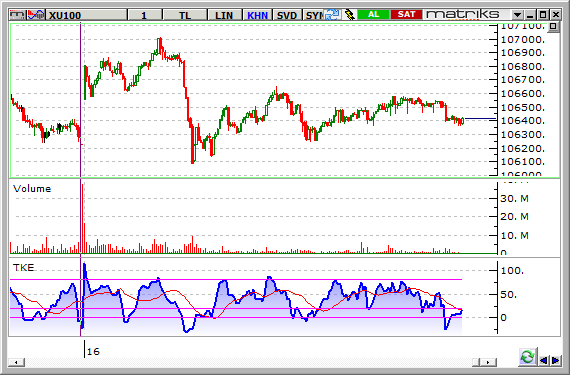
Task: Change the period value 1
Action: (145, 15)
